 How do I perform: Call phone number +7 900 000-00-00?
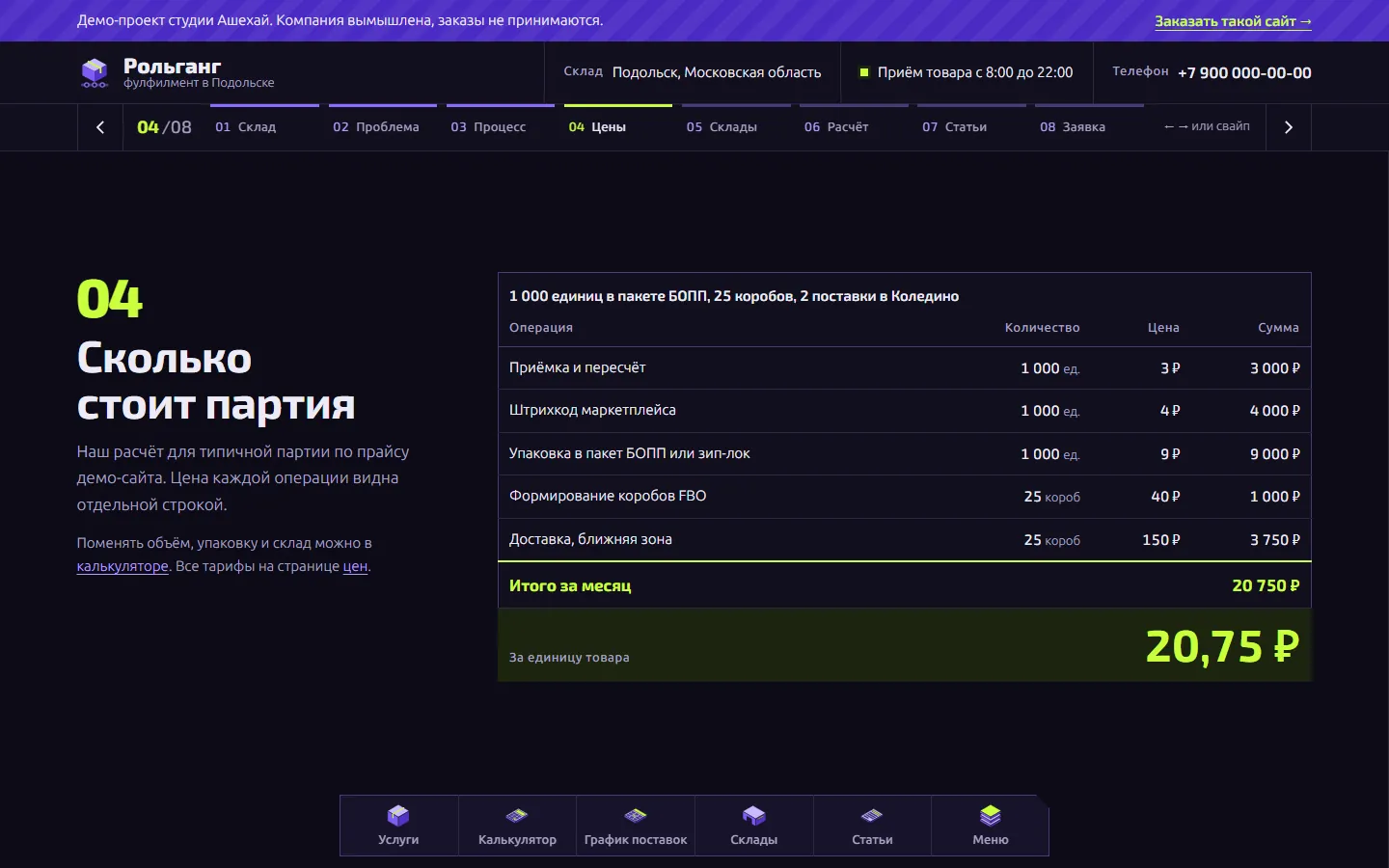(x=1244, y=72)
